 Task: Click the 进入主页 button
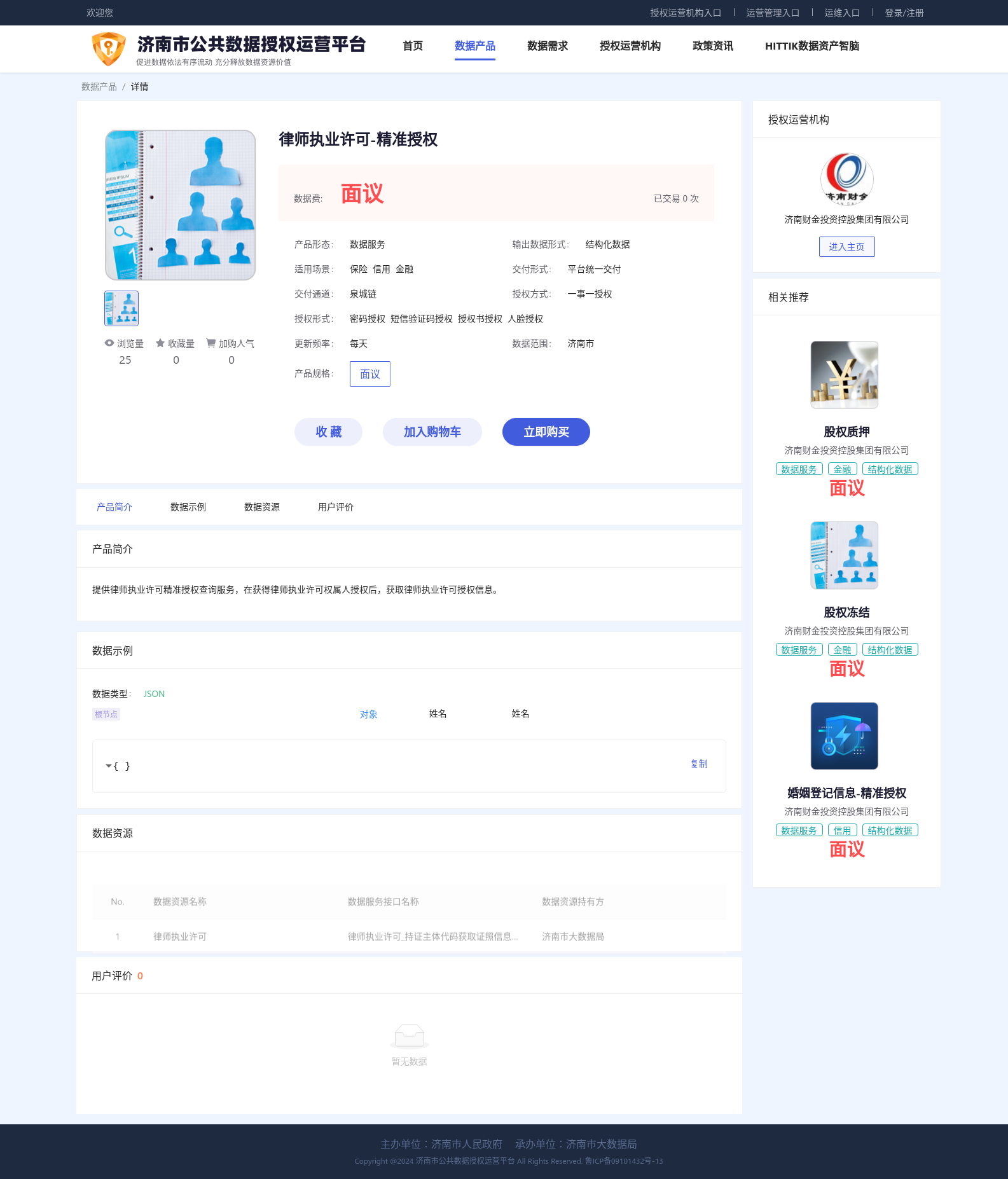tap(846, 247)
